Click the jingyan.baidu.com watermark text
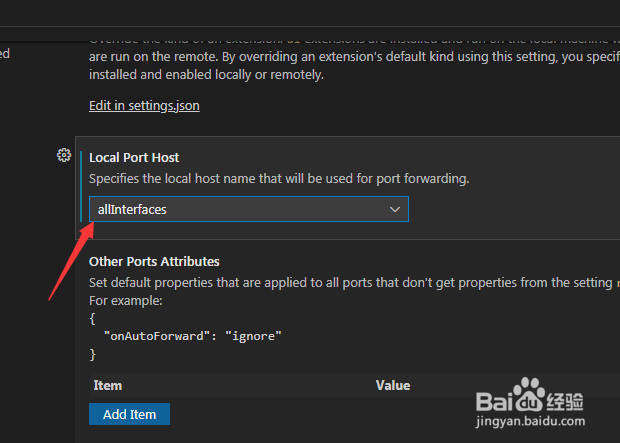Screen dimensions: 620x443 point(530,421)
